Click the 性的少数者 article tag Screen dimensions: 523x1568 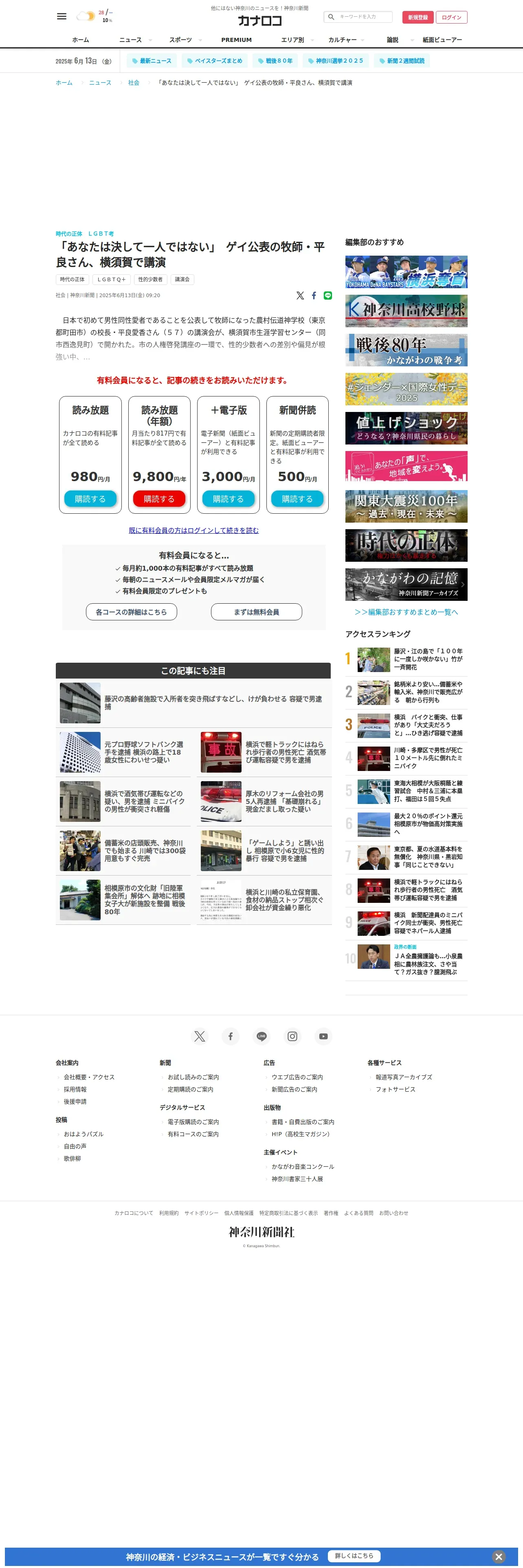coord(150,279)
